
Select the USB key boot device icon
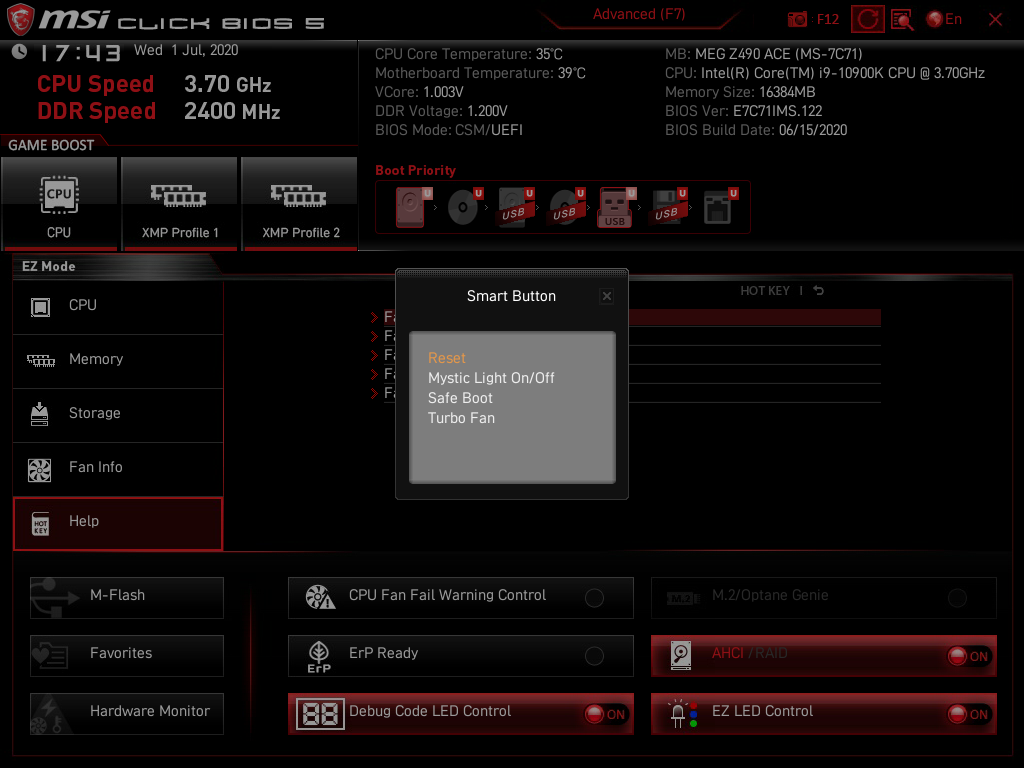point(616,208)
